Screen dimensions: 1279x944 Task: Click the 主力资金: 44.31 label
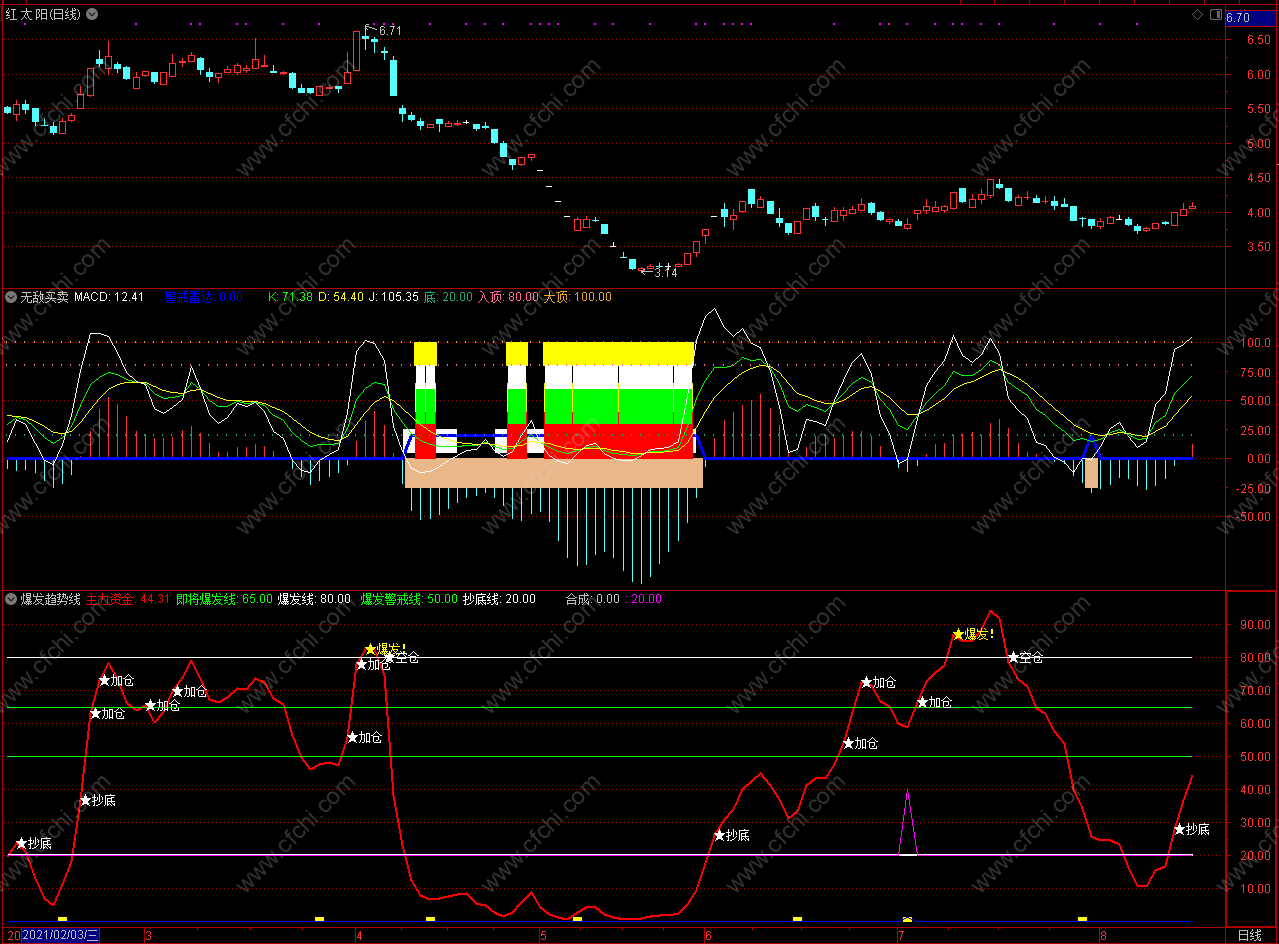pos(128,600)
